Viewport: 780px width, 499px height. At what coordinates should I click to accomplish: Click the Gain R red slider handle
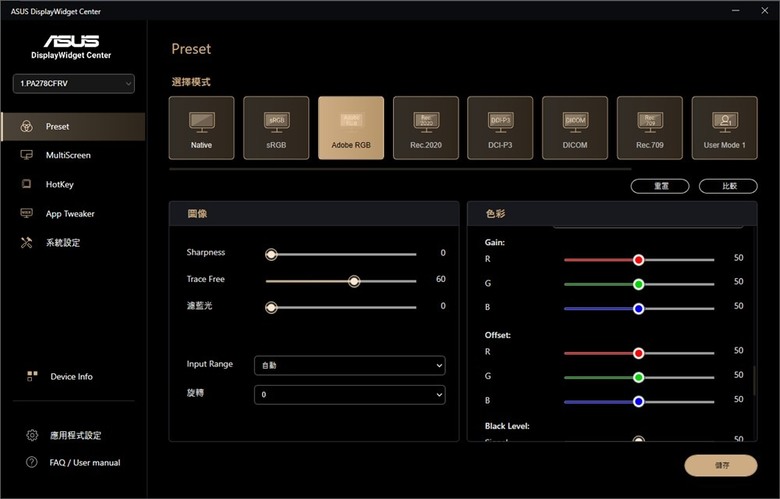[639, 260]
